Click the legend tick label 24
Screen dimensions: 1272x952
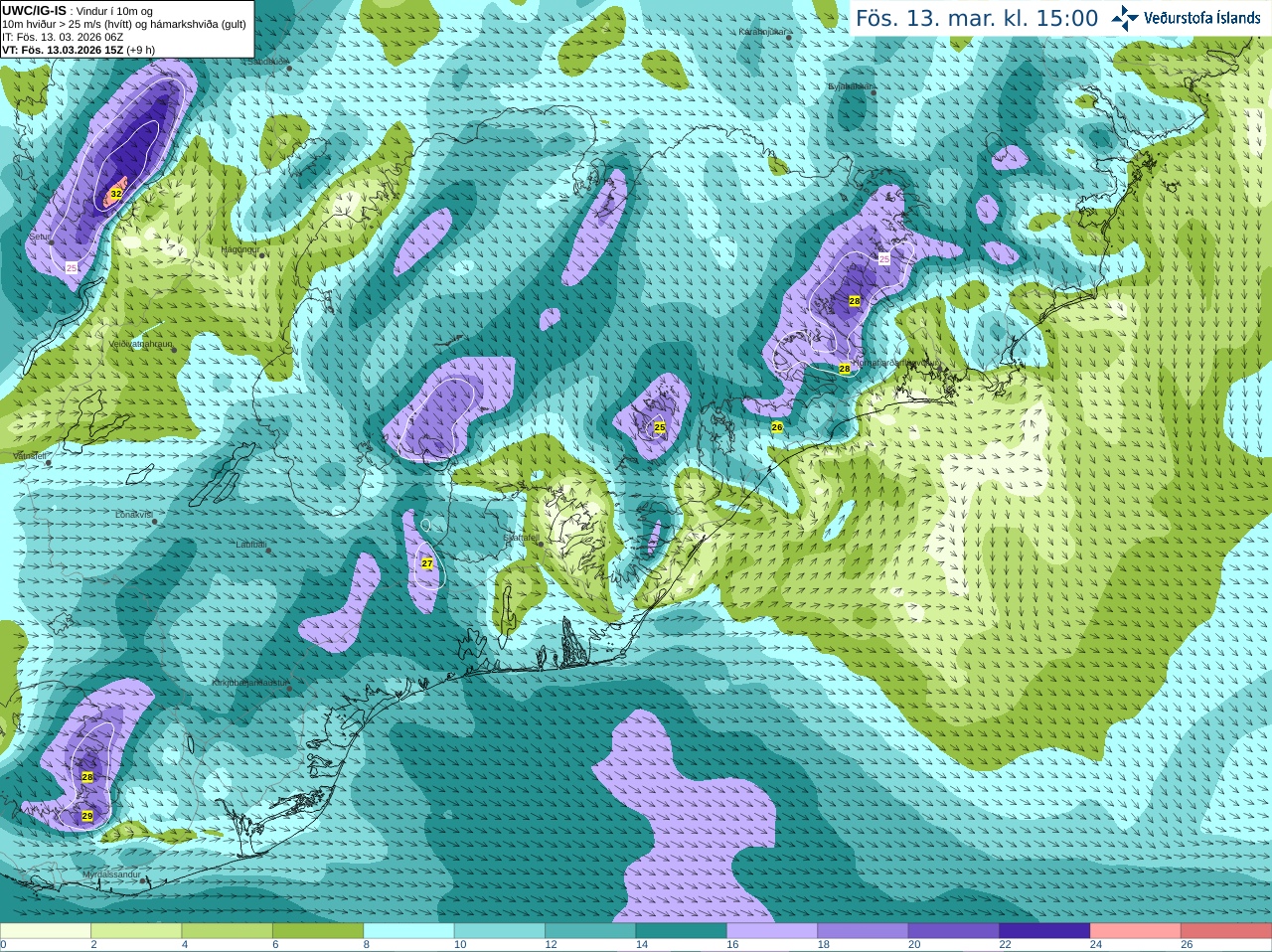(1096, 945)
